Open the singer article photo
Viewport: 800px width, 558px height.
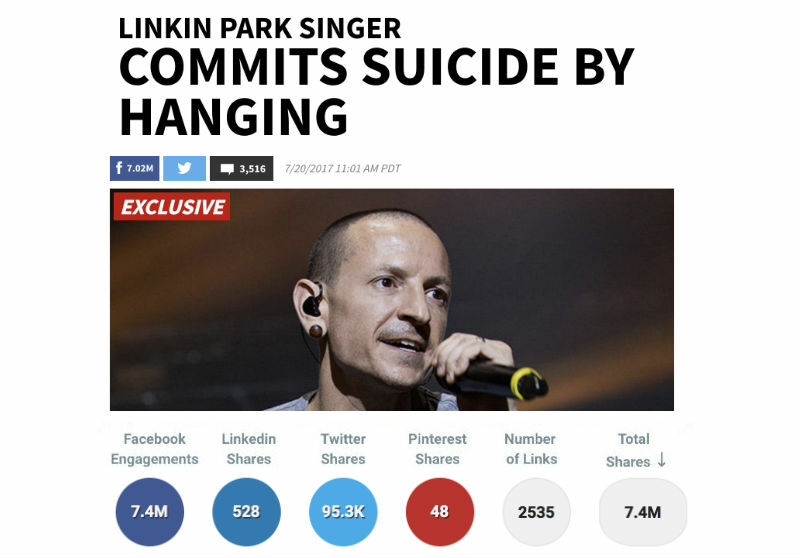(392, 299)
